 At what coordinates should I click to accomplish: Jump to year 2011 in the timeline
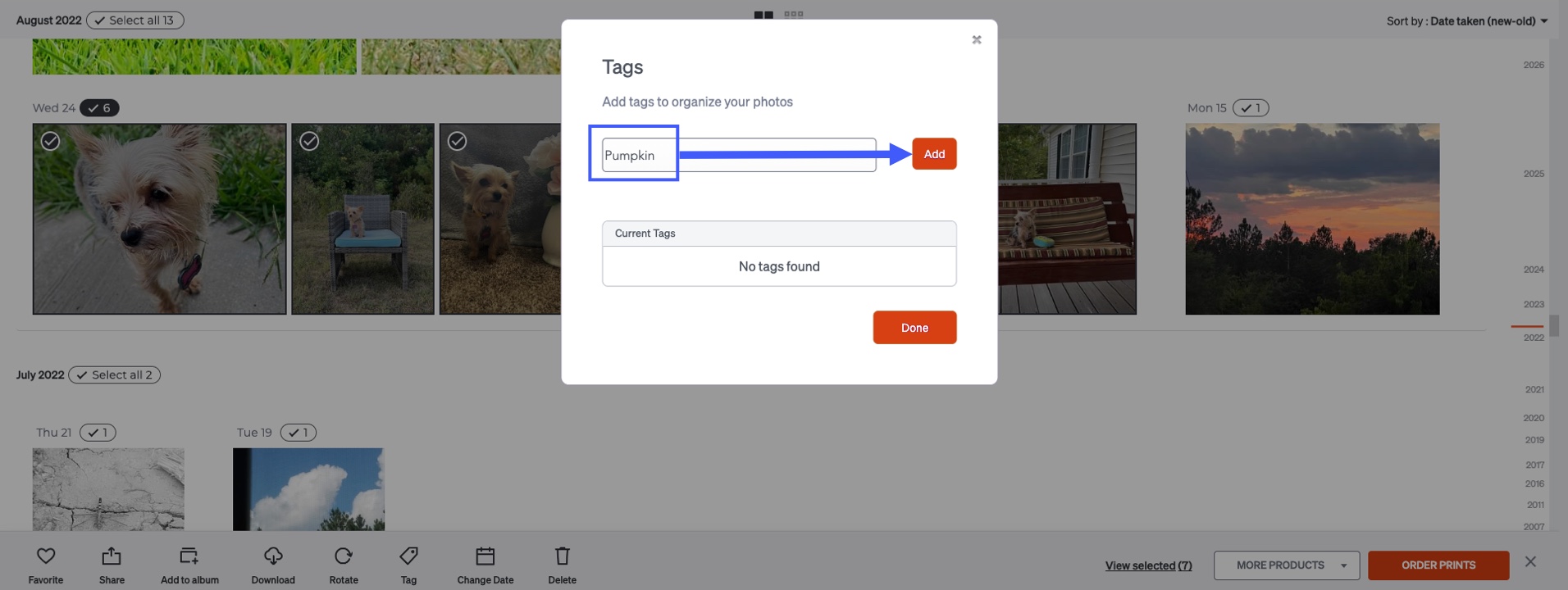tap(1534, 505)
